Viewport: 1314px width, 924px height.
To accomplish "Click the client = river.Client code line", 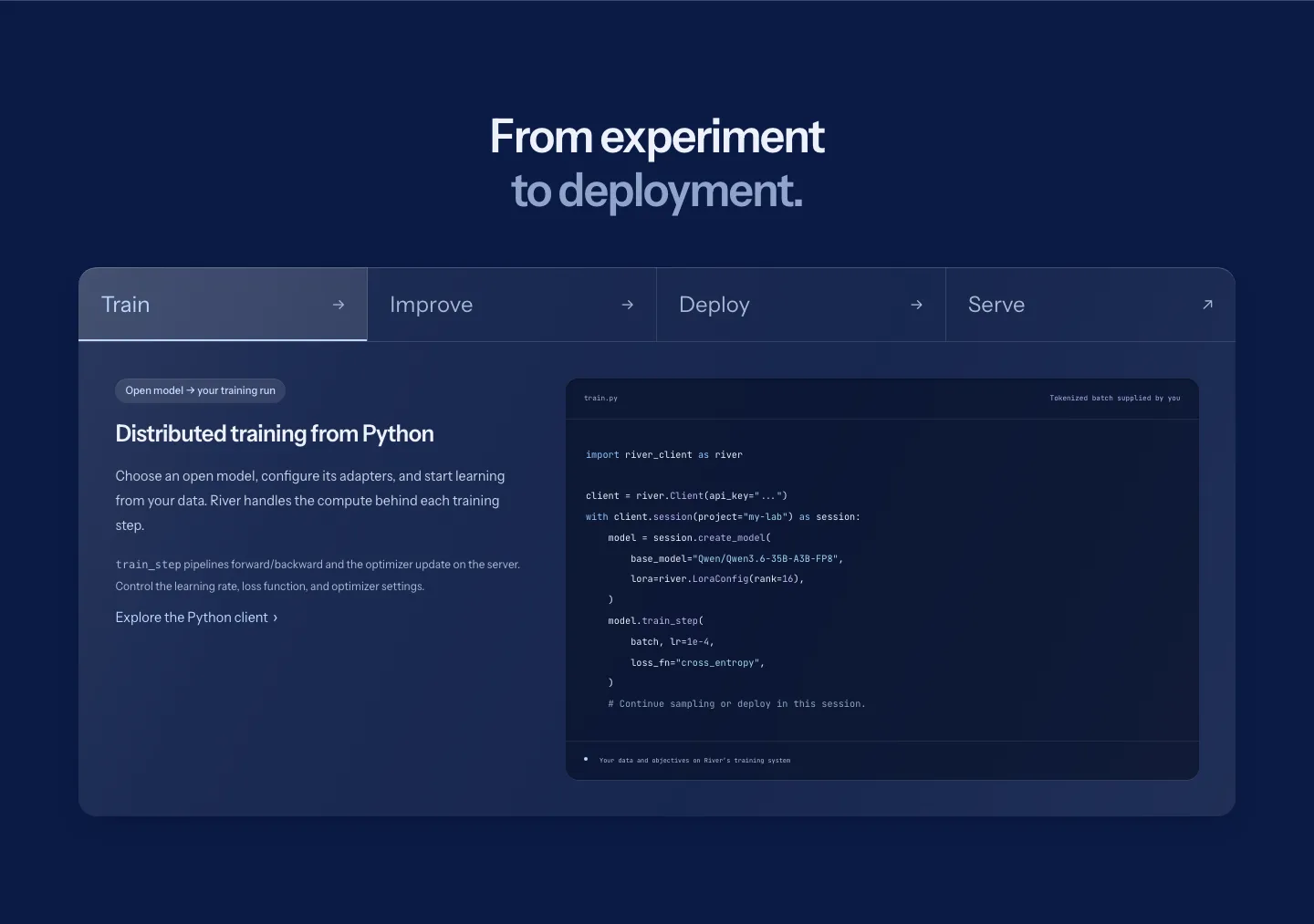I will (x=686, y=495).
